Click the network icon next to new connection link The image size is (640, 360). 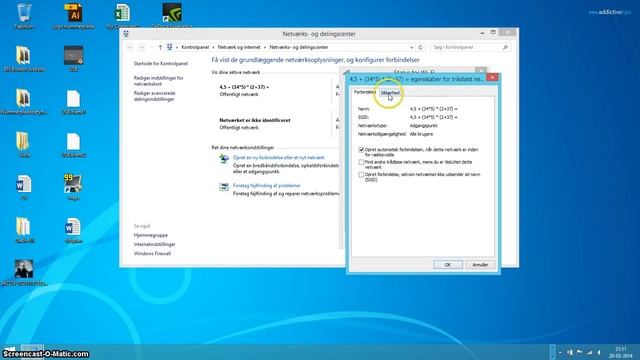pos(224,159)
